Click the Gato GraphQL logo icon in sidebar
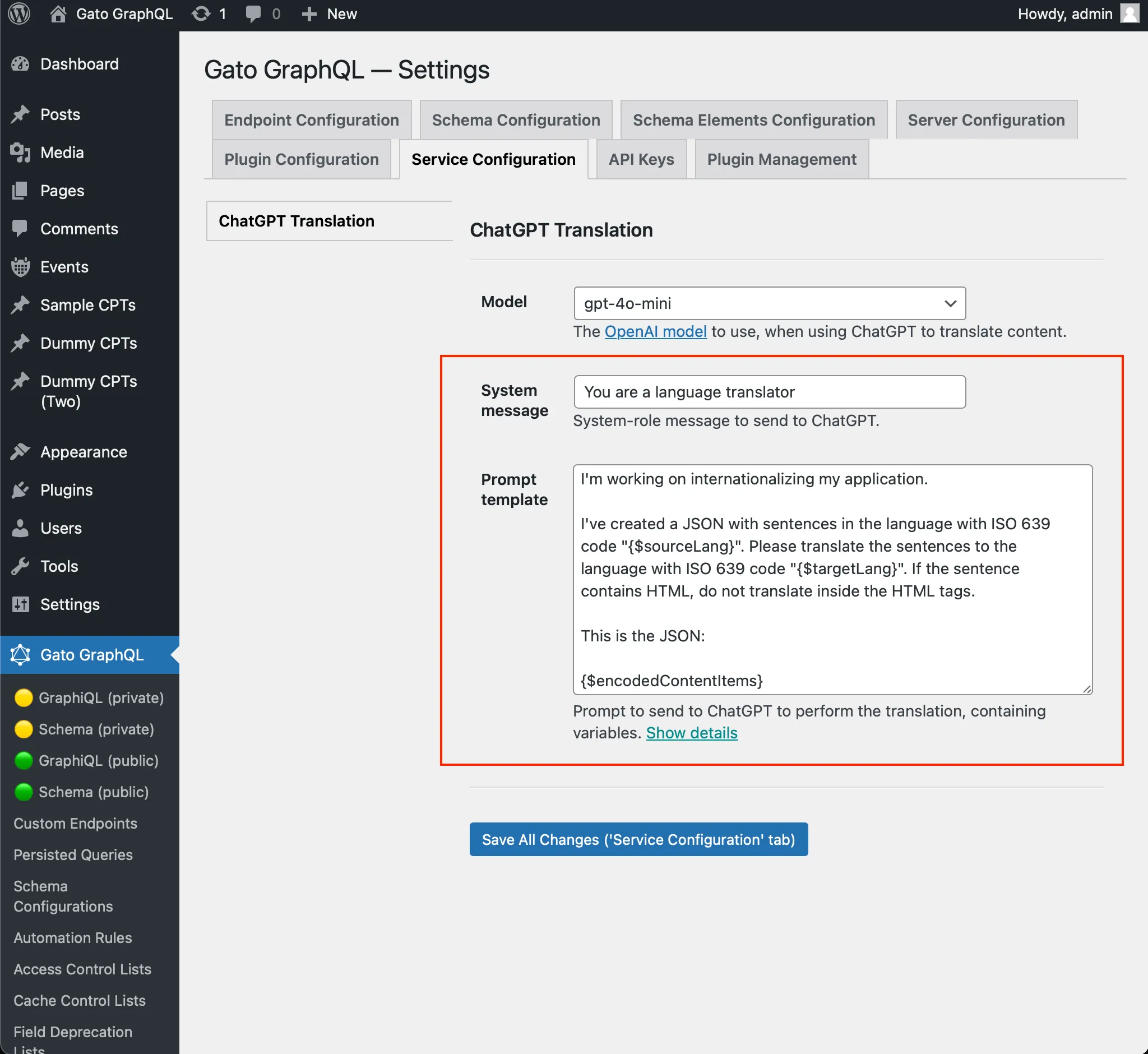This screenshot has height=1054, width=1148. (21, 655)
